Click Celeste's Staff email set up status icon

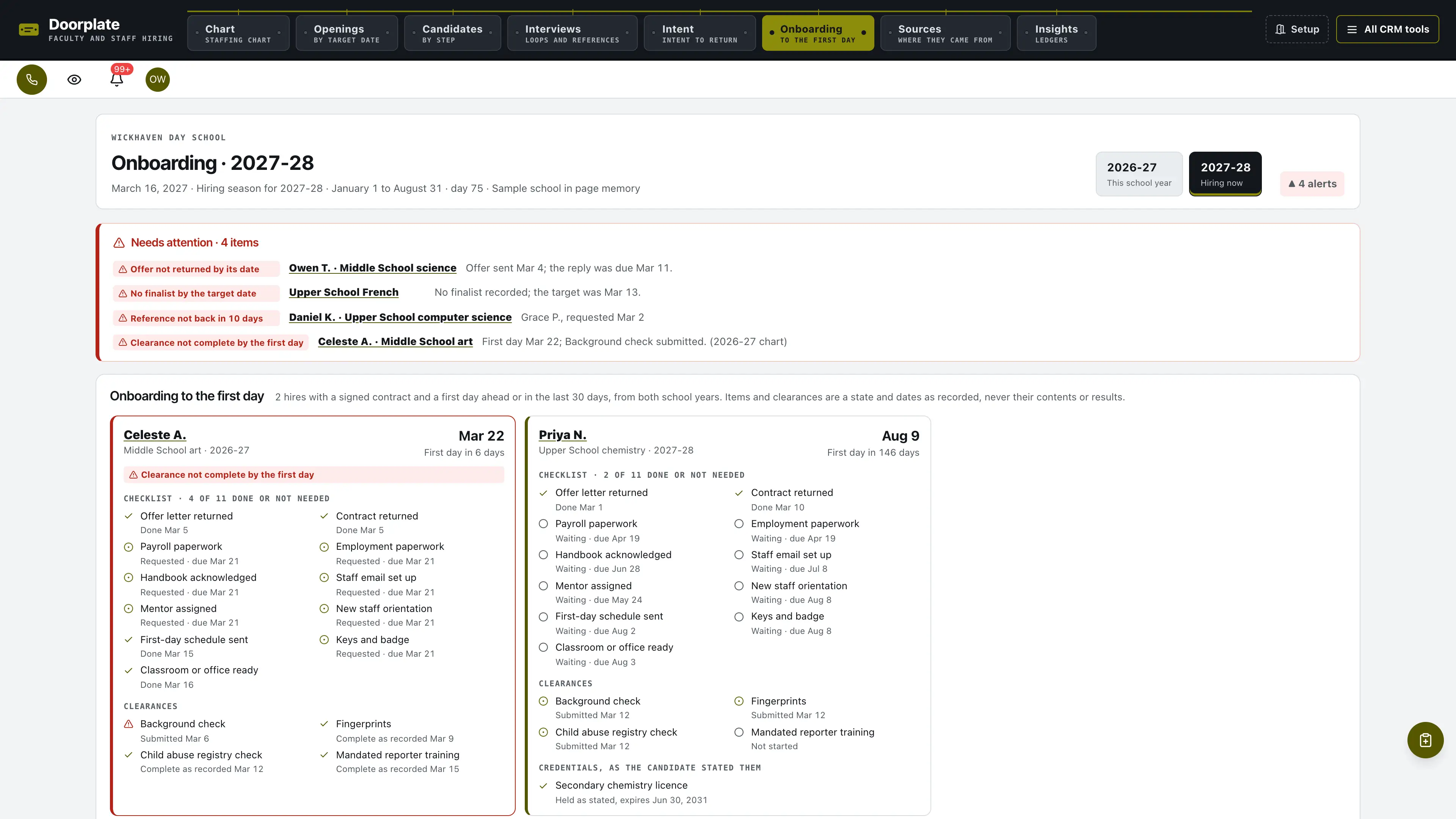pyautogui.click(x=324, y=577)
